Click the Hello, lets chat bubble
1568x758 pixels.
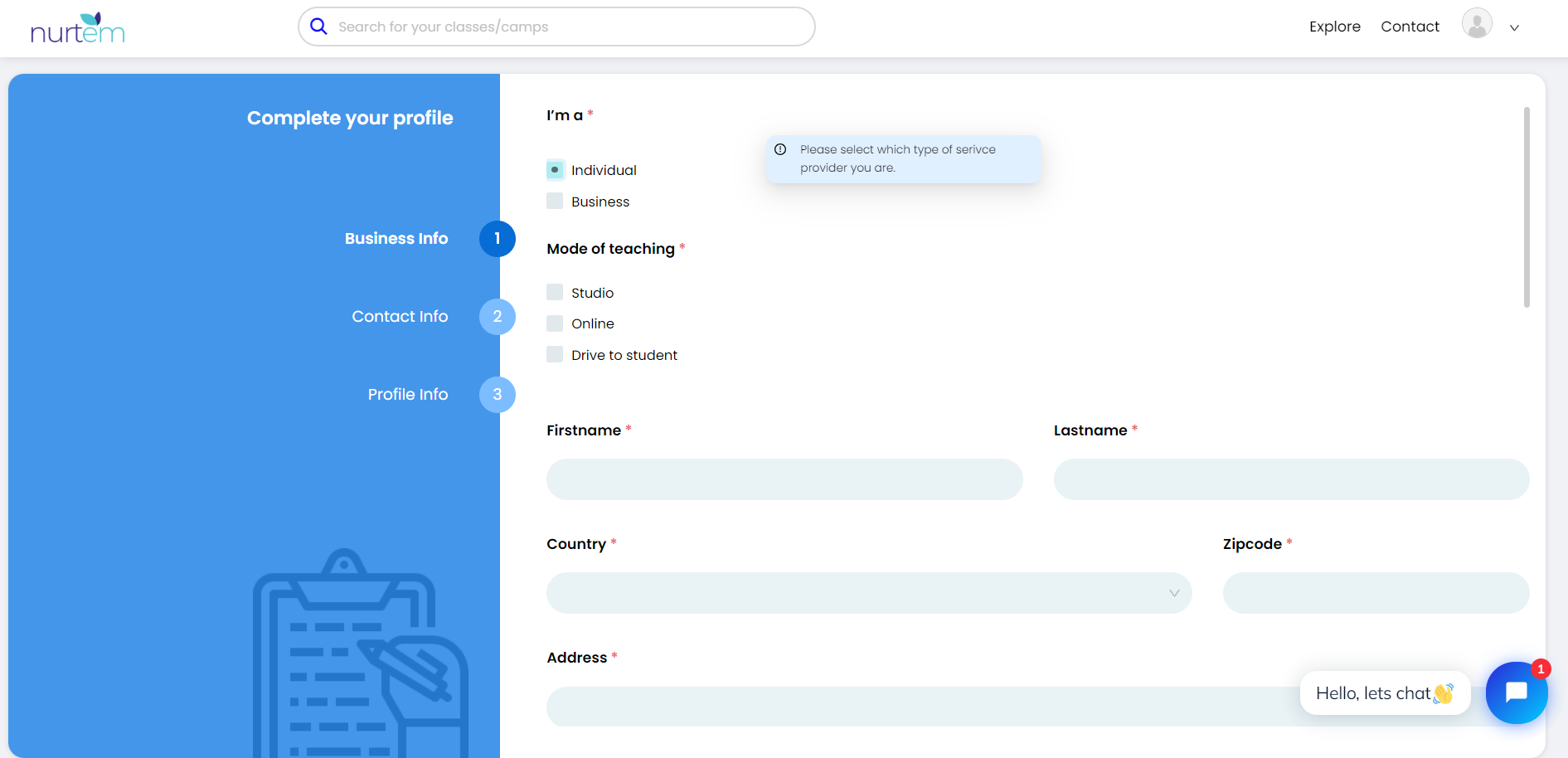coord(1384,693)
